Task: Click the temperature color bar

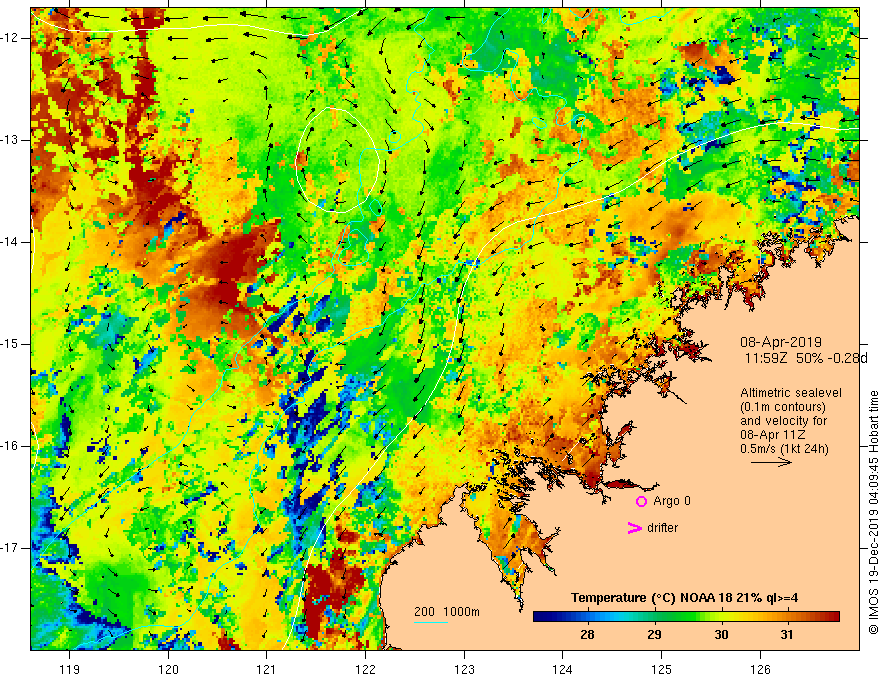Action: (x=686, y=617)
